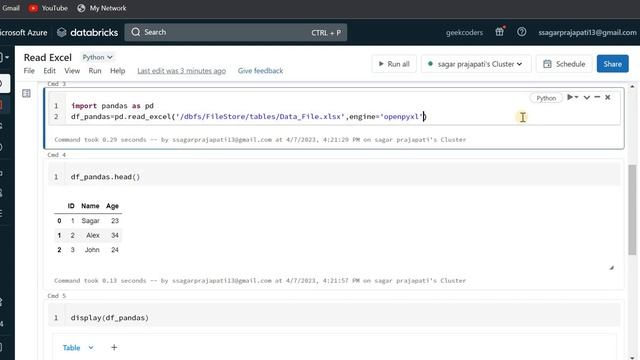The height and width of the screenshot is (360, 640).
Task: Click the Run all button
Action: 394,64
